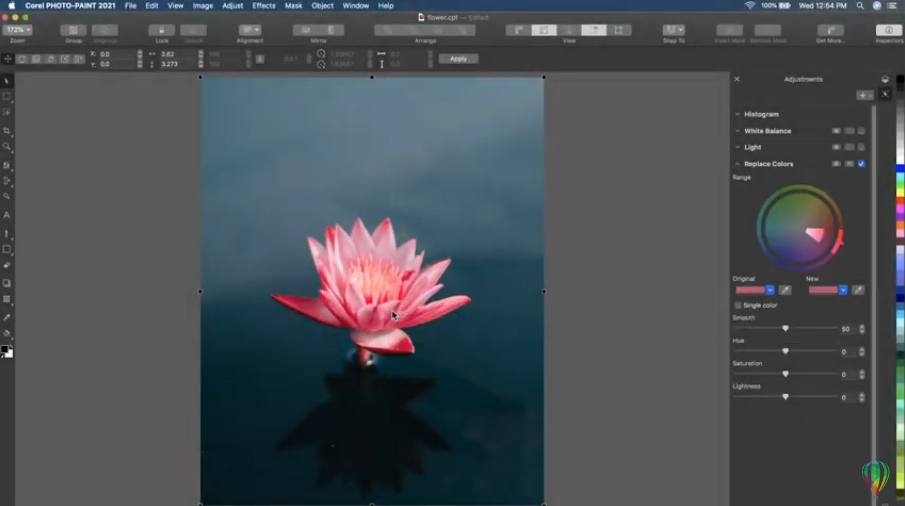
Task: Pick new color with the eyedropper
Action: (858, 290)
